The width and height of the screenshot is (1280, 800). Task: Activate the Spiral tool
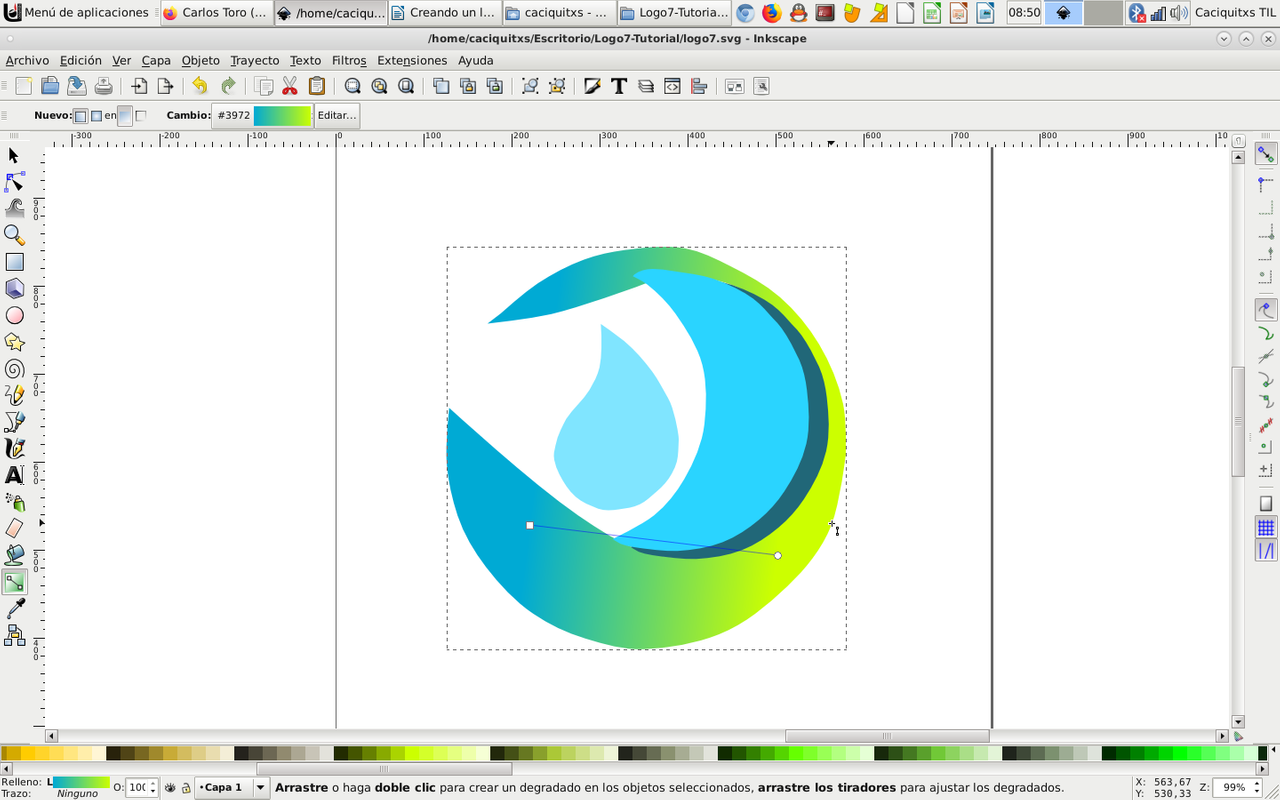tap(14, 369)
